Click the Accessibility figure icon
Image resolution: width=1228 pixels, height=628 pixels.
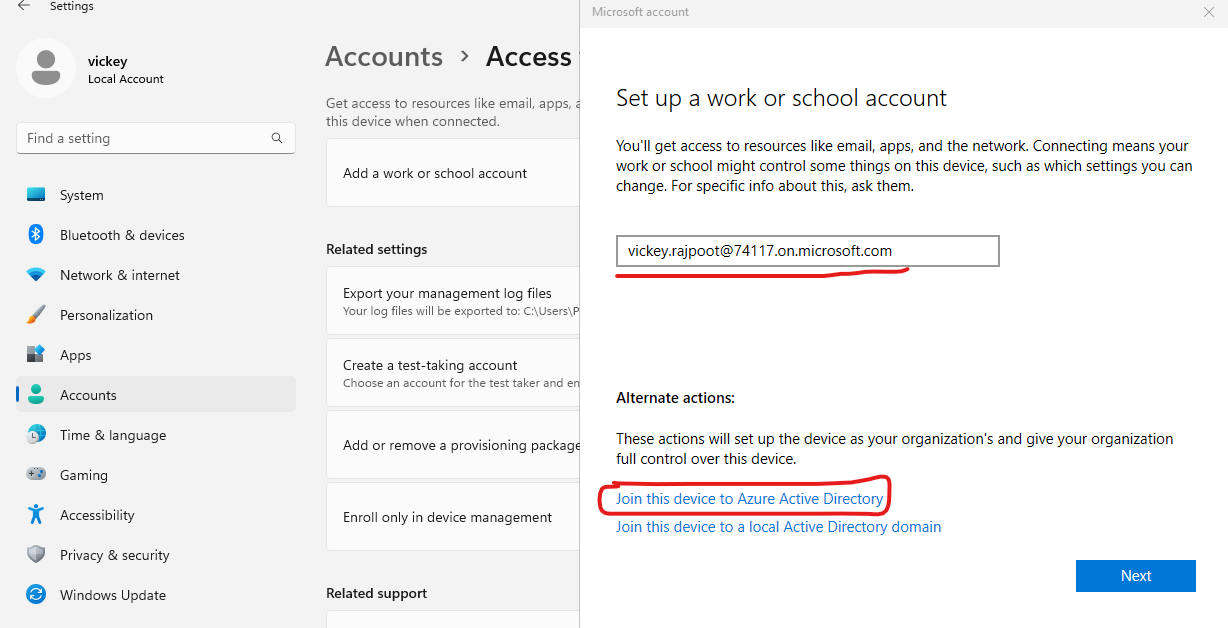coord(36,515)
